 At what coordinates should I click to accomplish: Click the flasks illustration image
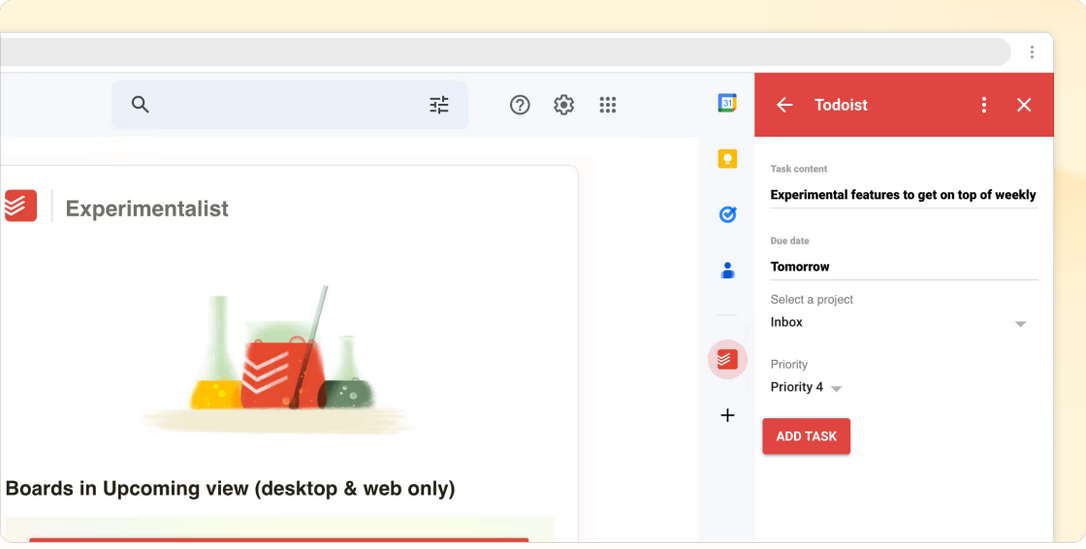click(x=277, y=360)
